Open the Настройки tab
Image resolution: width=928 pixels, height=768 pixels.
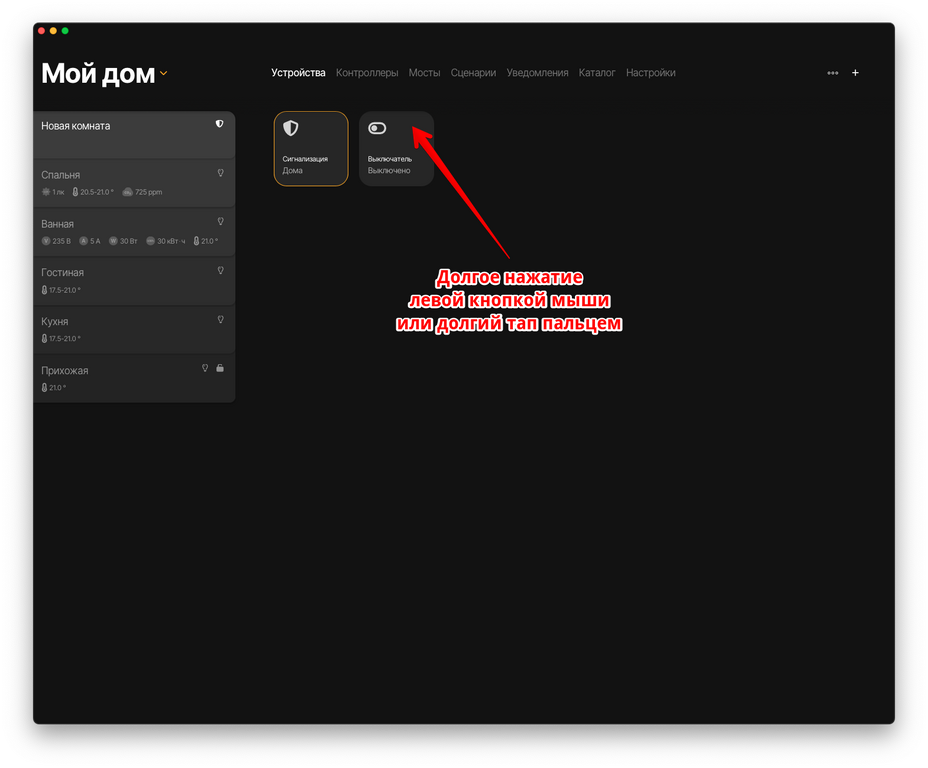click(x=651, y=73)
